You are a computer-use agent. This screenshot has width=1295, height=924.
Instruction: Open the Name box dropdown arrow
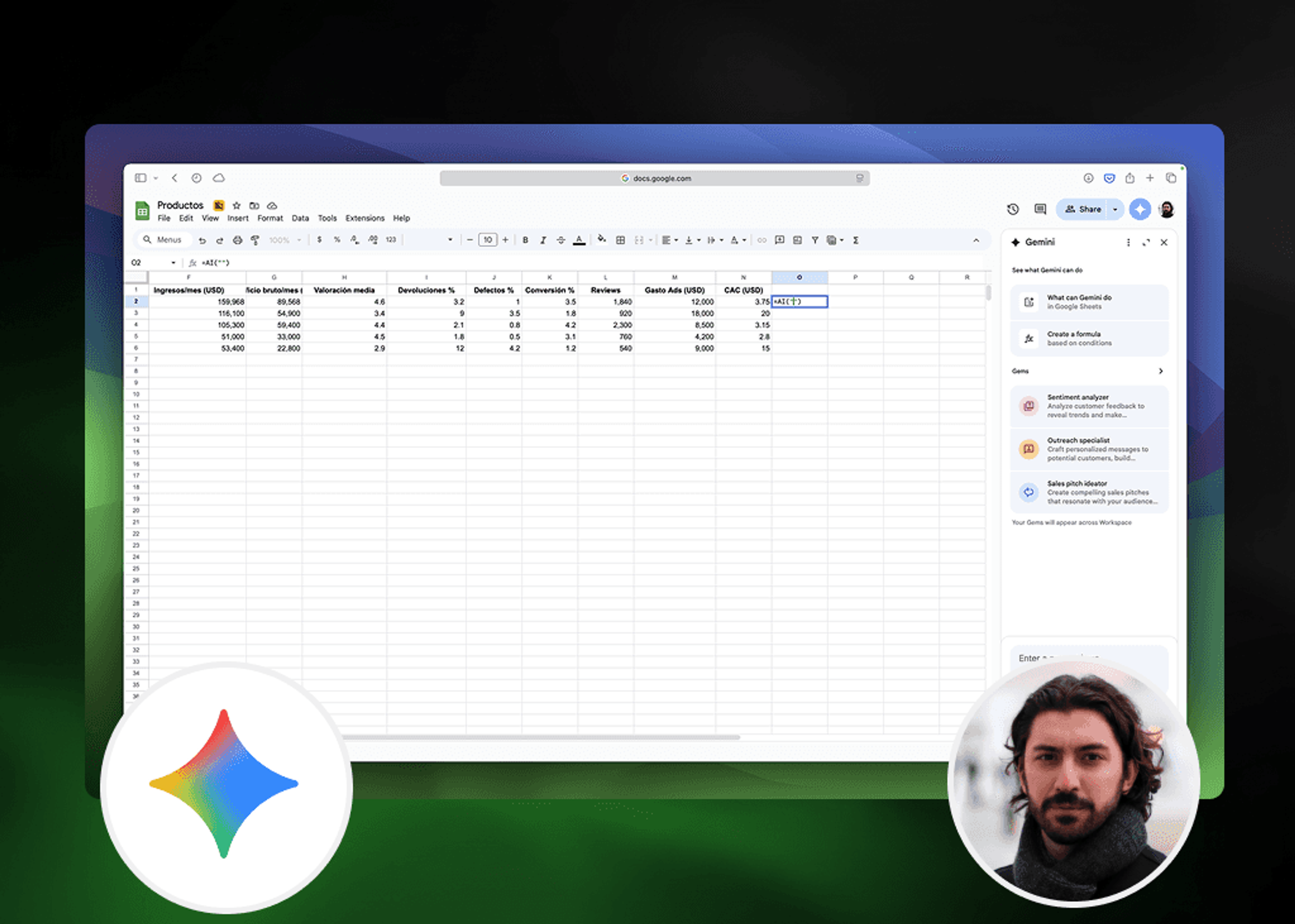click(x=173, y=263)
